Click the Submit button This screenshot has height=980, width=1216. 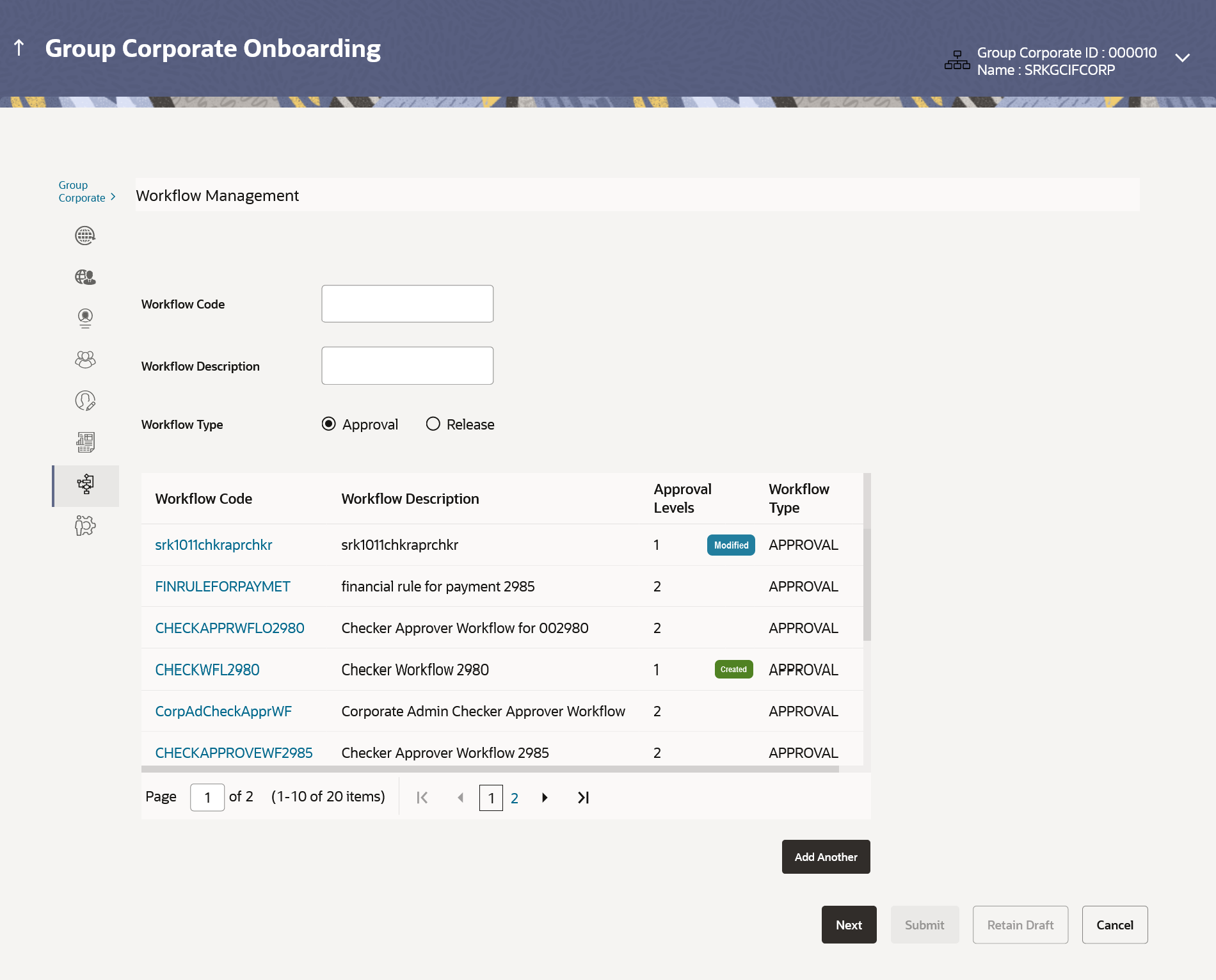[925, 924]
